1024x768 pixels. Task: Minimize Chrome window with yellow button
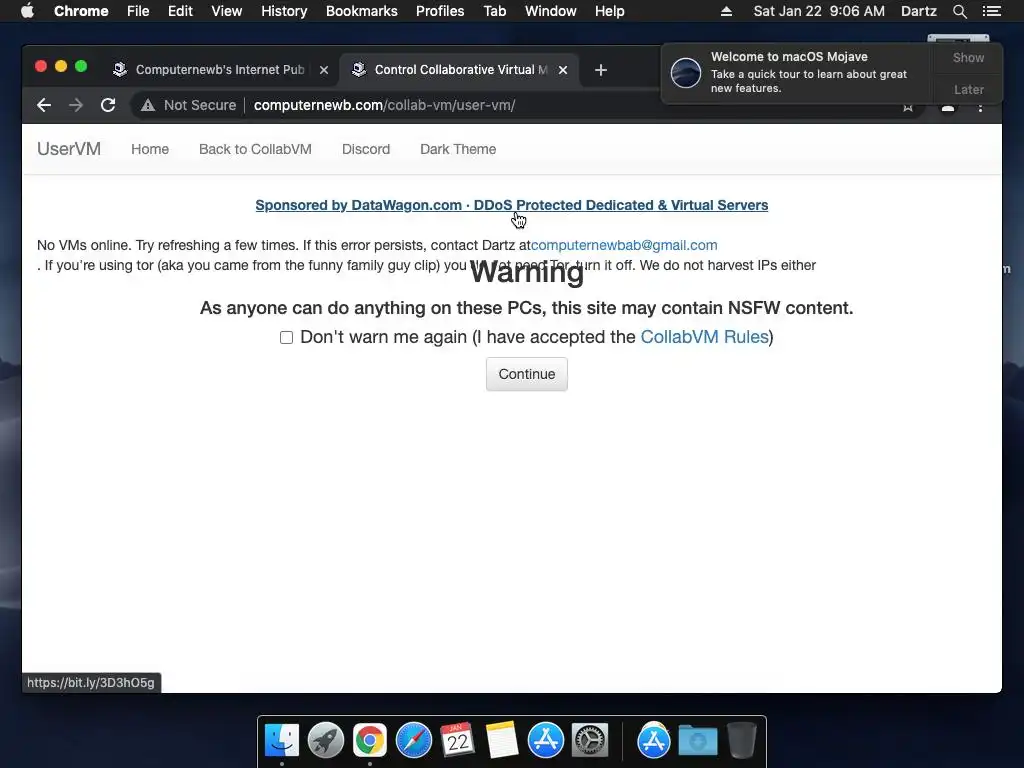point(61,66)
